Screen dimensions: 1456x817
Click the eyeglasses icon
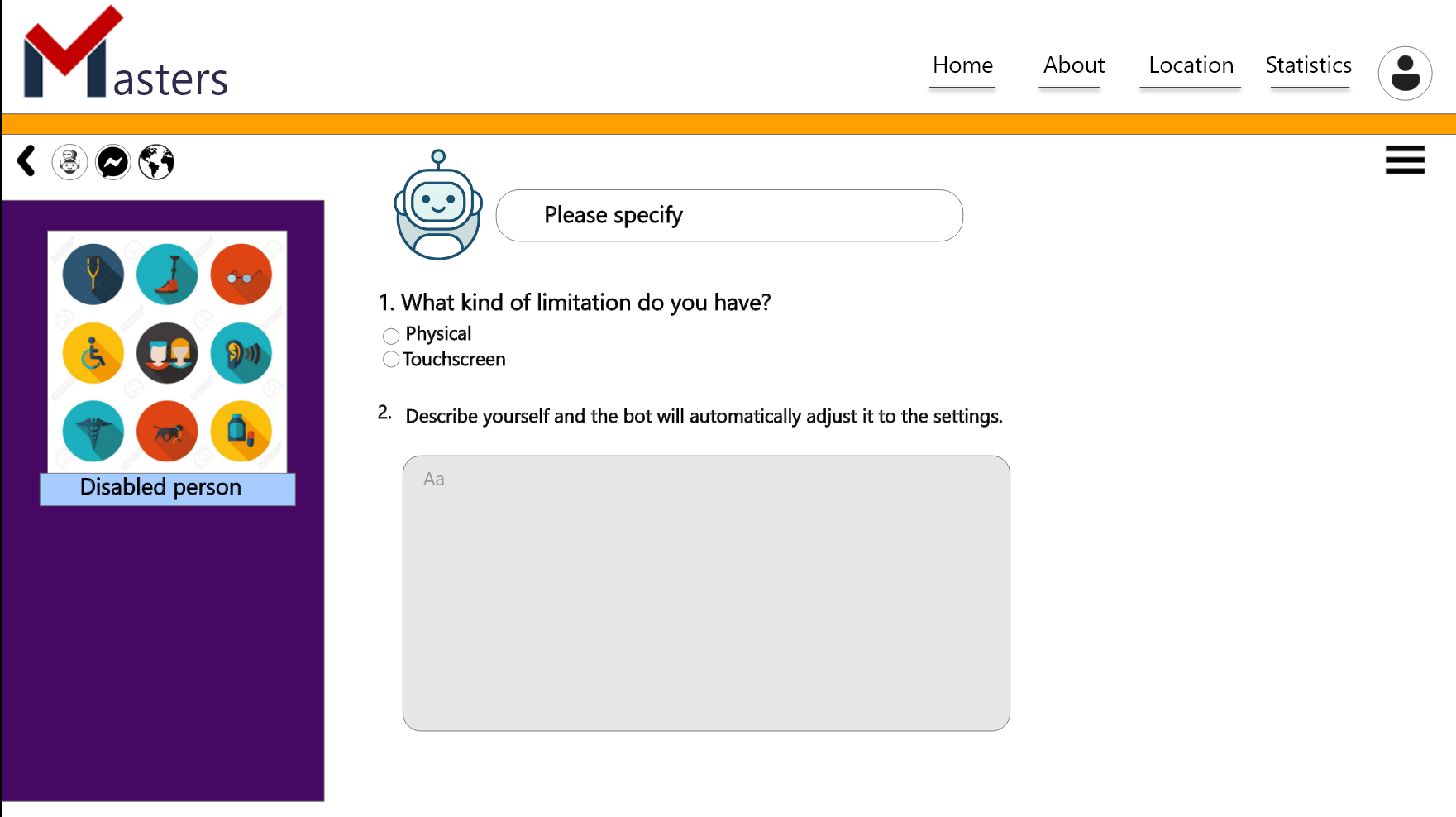tap(241, 275)
